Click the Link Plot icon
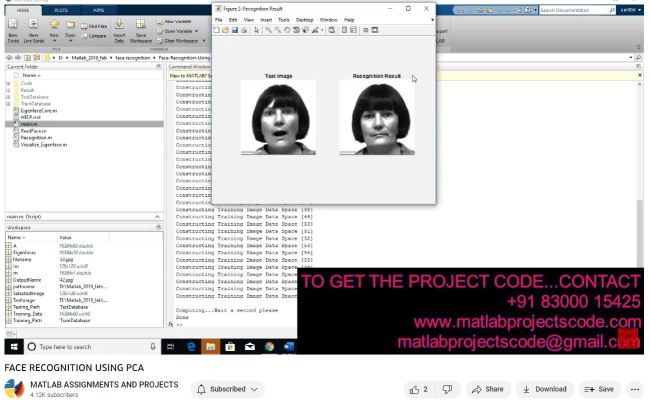This screenshot has height=400, width=650. pos(332,30)
